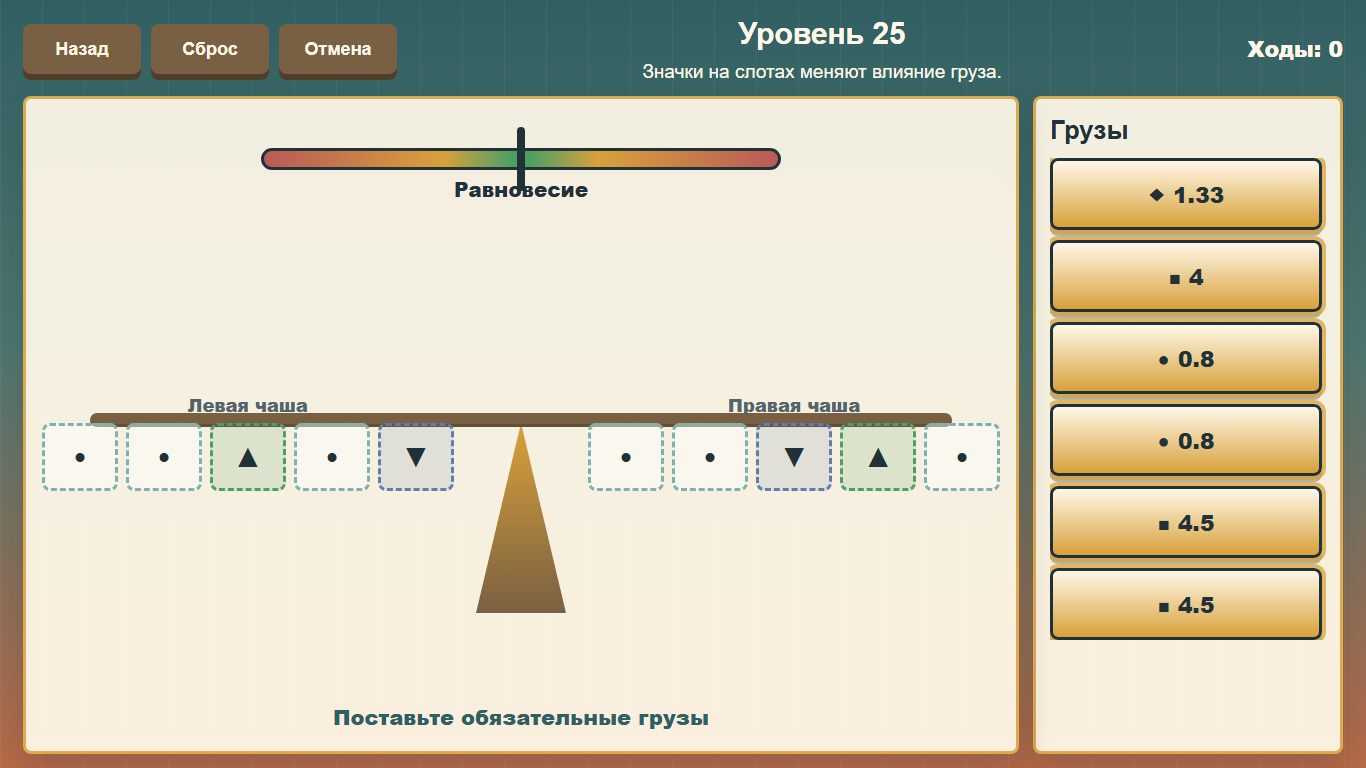Click the Ходы: 0 move counter
Viewport: 1366px width, 768px height.
(1295, 49)
